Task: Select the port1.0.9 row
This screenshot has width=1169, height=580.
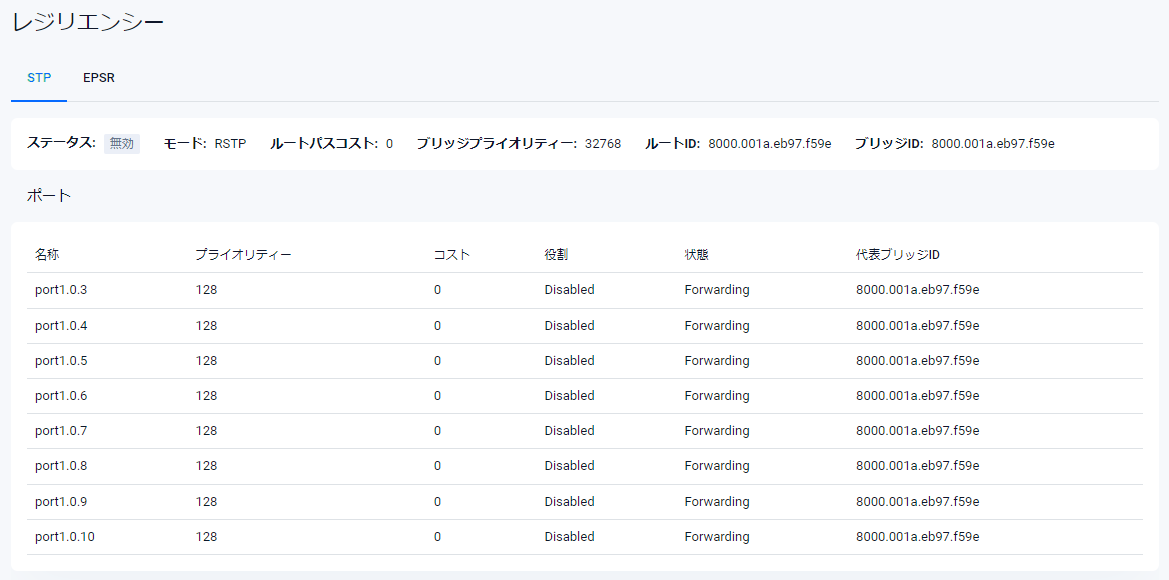Action: coord(61,502)
